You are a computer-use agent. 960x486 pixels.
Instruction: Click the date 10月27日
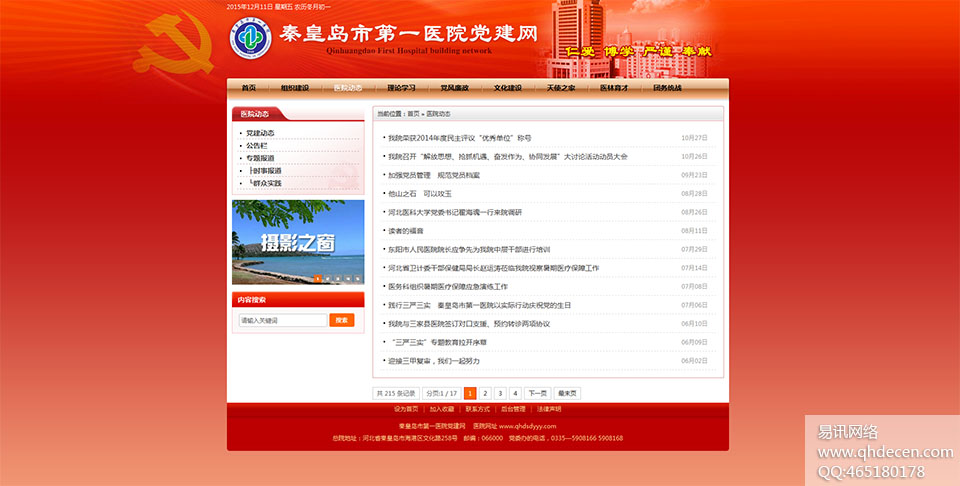(694, 138)
